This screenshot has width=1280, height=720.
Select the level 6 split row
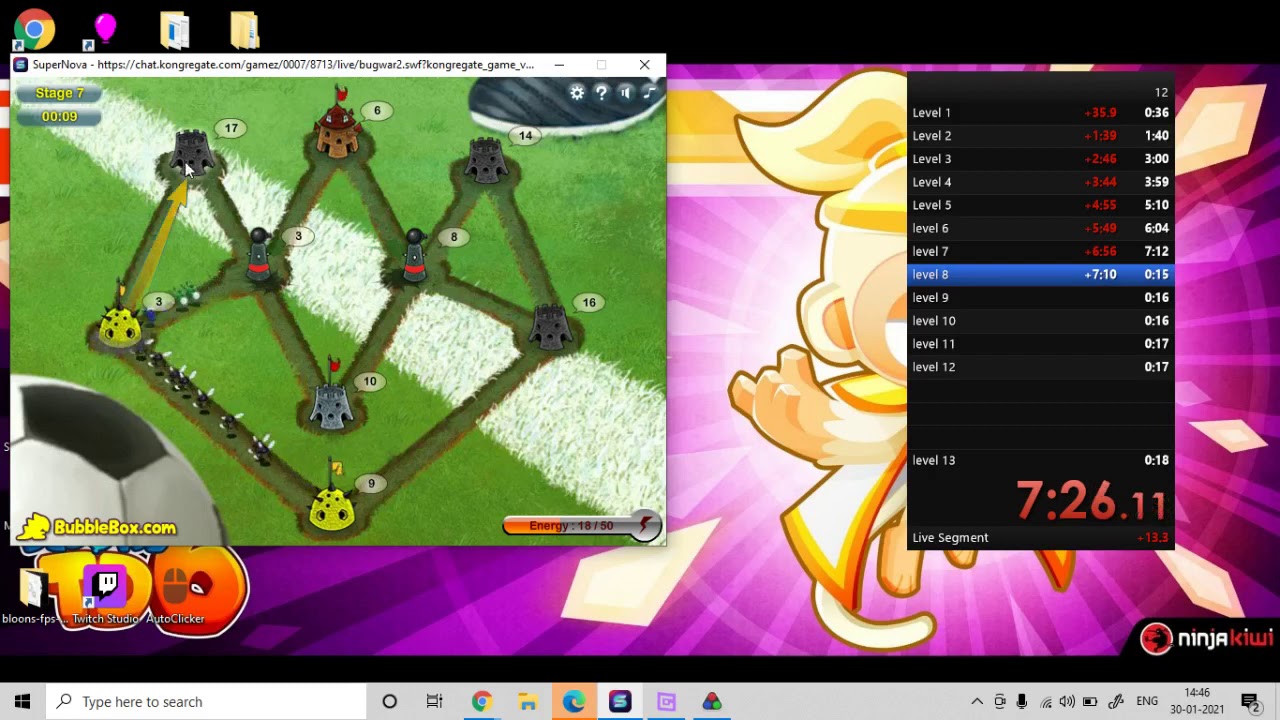(1040, 228)
